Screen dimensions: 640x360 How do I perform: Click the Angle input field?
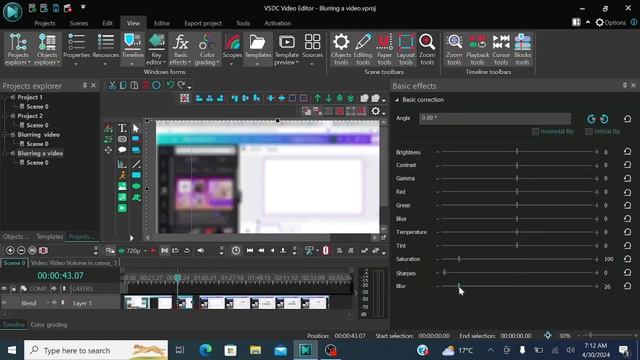[x=495, y=118]
